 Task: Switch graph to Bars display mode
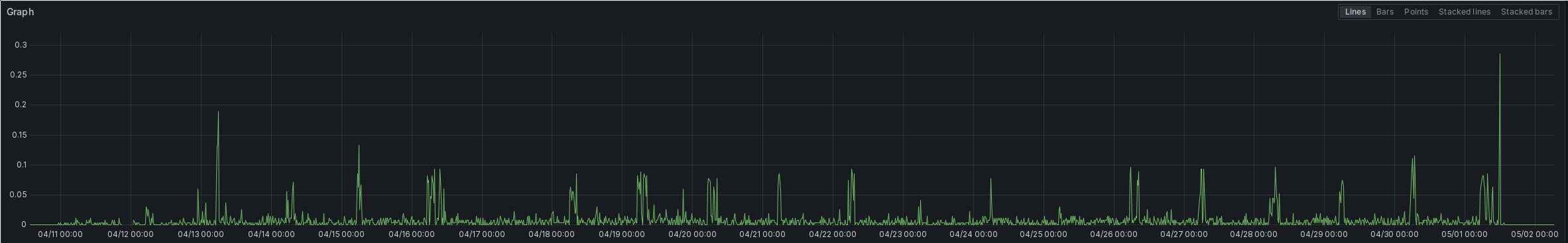click(x=1385, y=12)
